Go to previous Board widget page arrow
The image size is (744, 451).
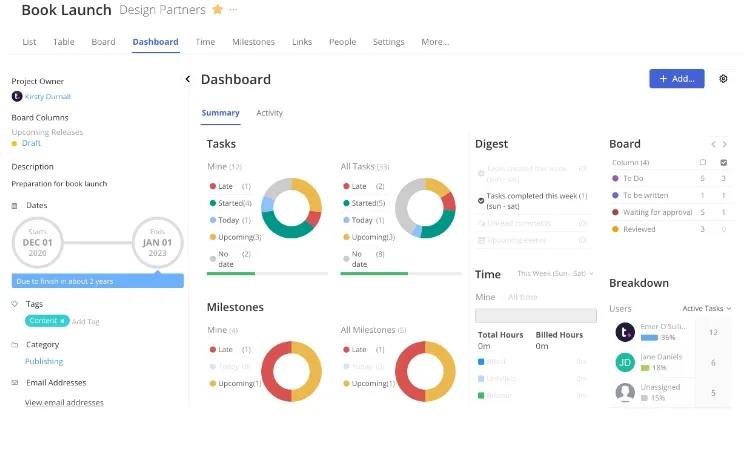pos(713,144)
